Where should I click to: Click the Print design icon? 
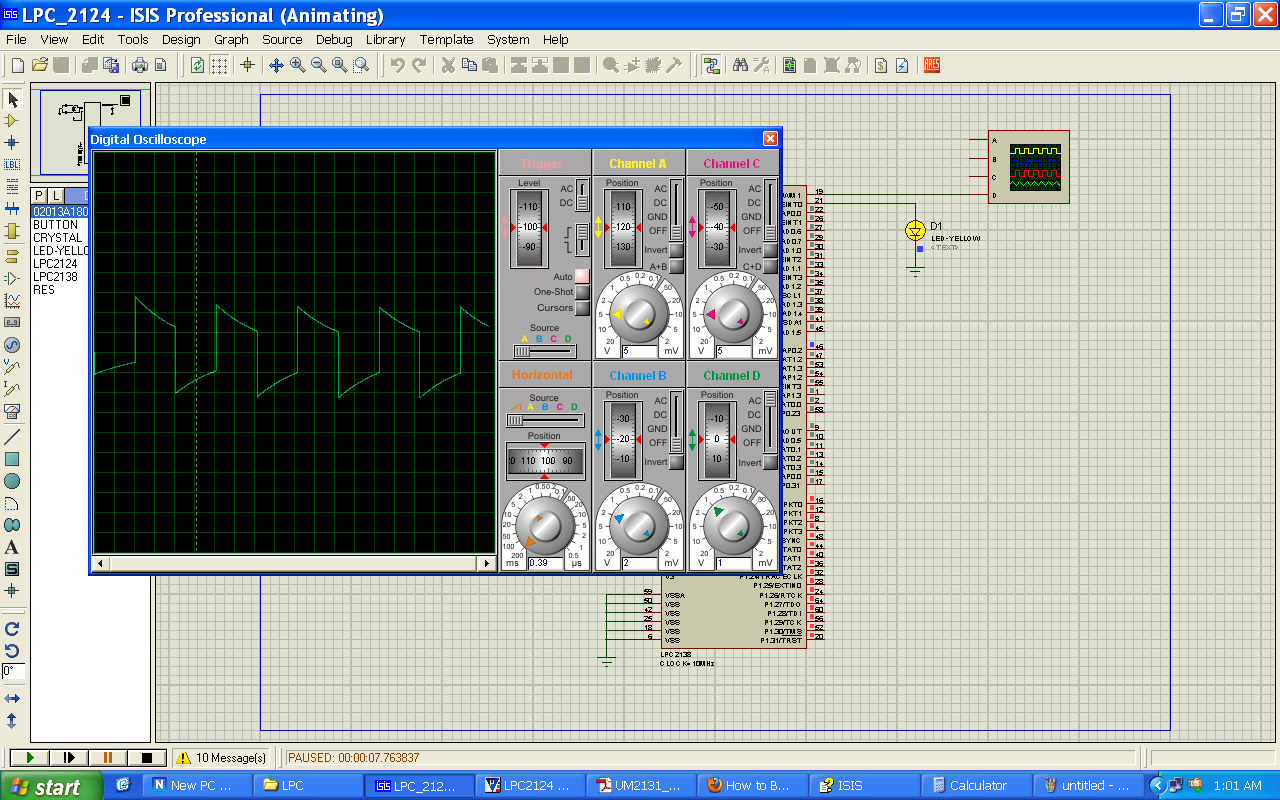(139, 66)
